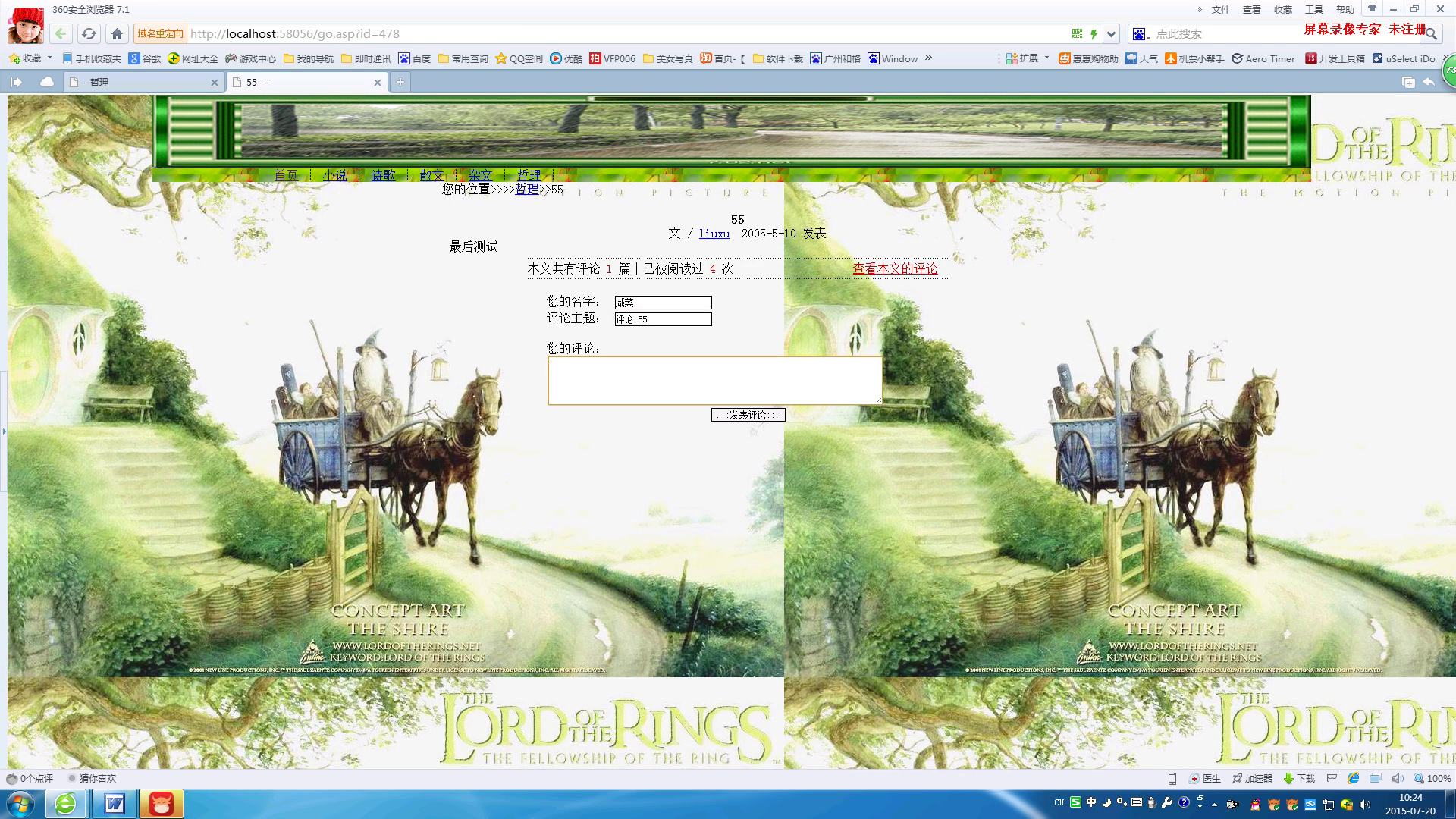
Task: Open the 百度 bookmark
Action: coord(415,58)
